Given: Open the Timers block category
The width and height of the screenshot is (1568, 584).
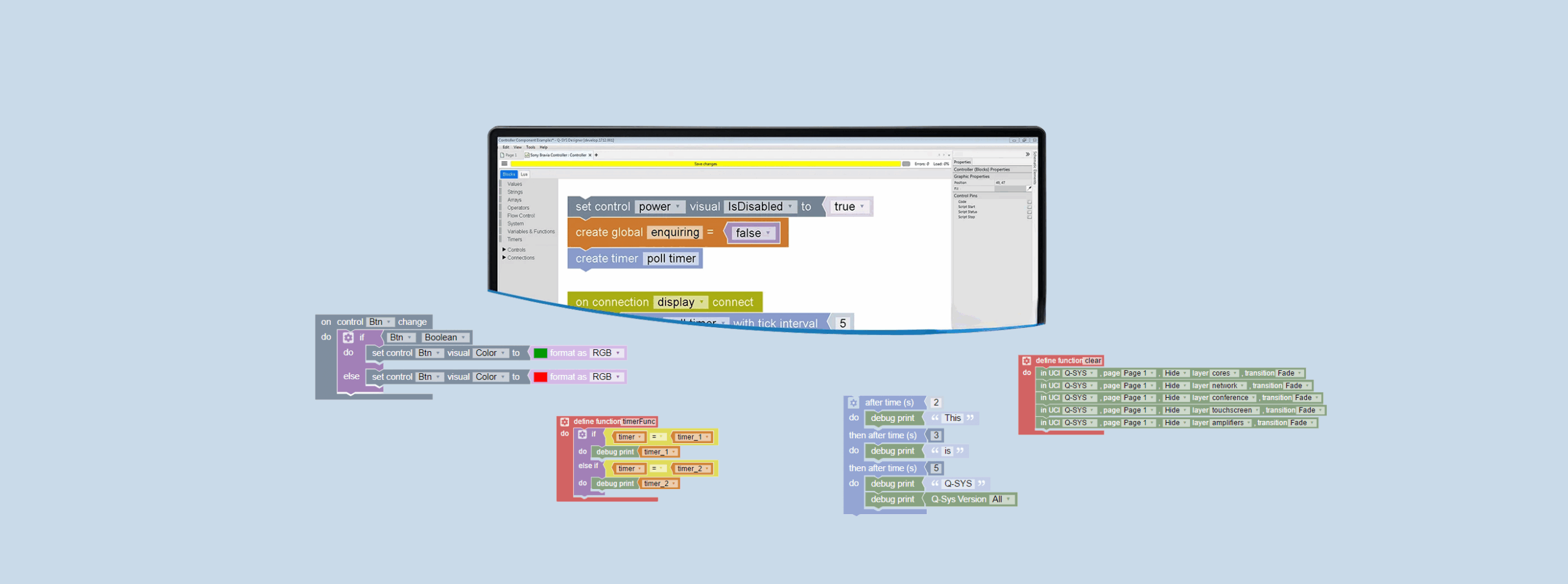Looking at the screenshot, I should tap(514, 240).
